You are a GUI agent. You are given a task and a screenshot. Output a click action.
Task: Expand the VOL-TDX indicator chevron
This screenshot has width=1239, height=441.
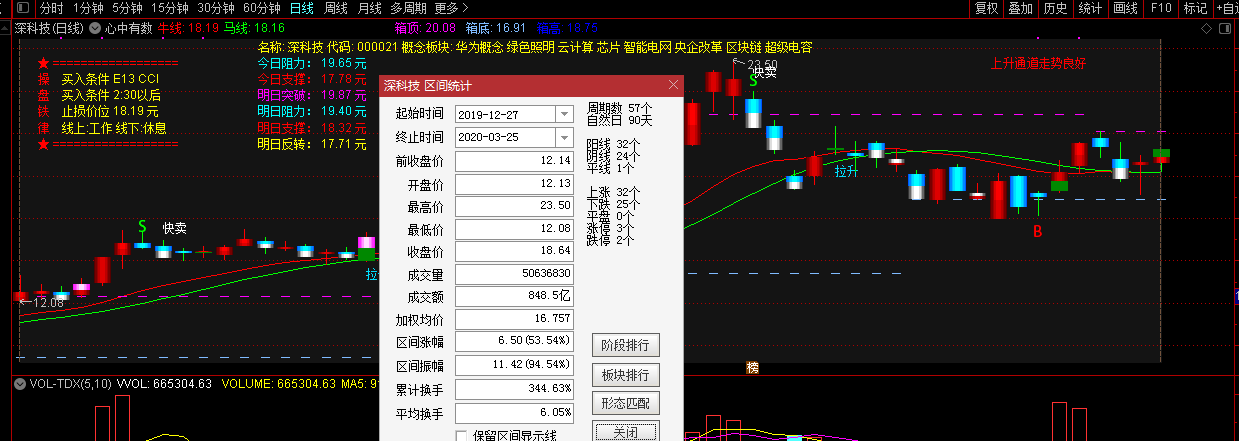(x=21, y=383)
